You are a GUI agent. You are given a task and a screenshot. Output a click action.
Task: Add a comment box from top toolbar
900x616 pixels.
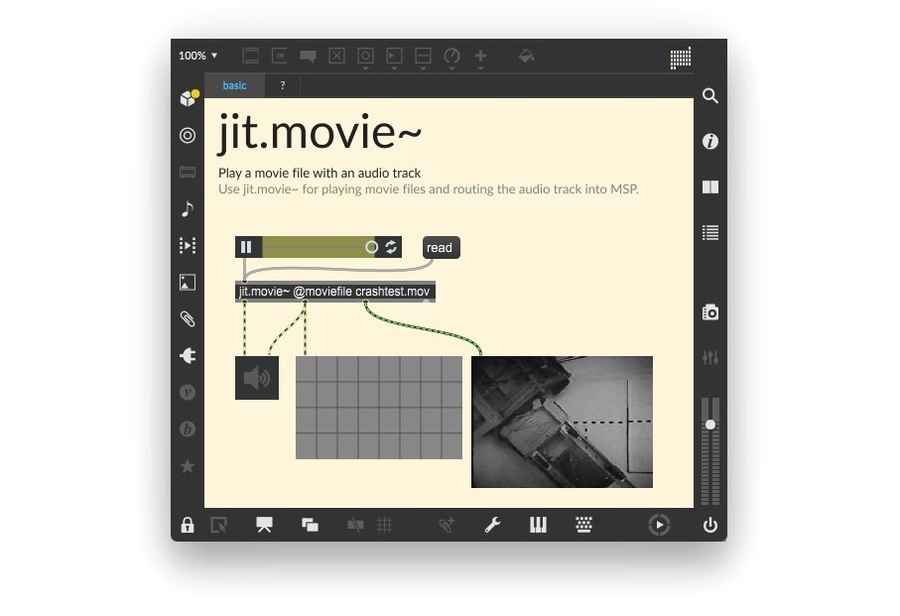(x=308, y=56)
